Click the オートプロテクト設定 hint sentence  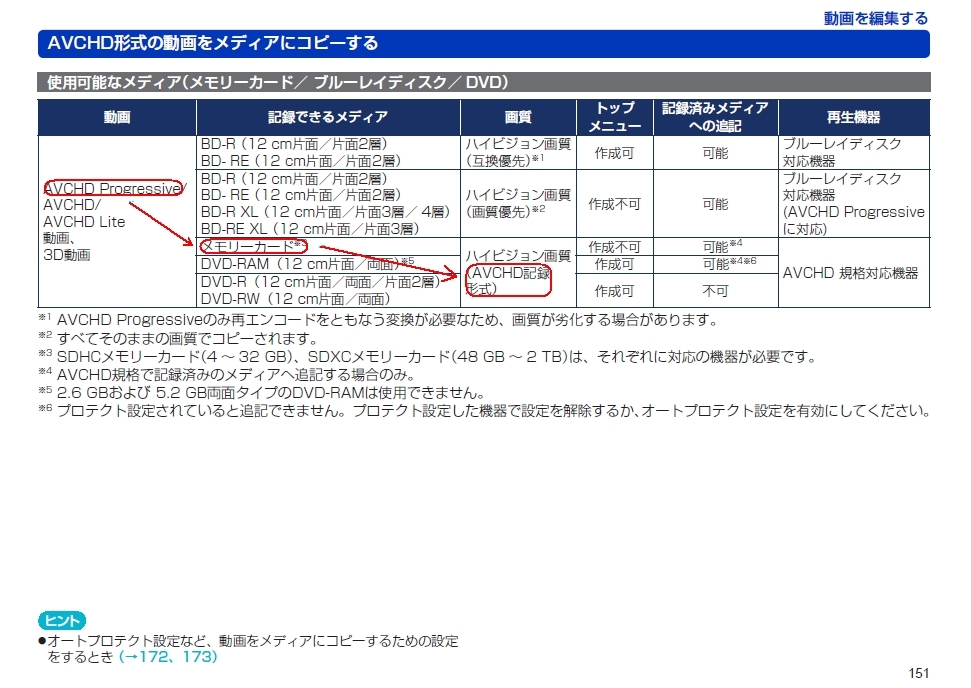[248, 648]
